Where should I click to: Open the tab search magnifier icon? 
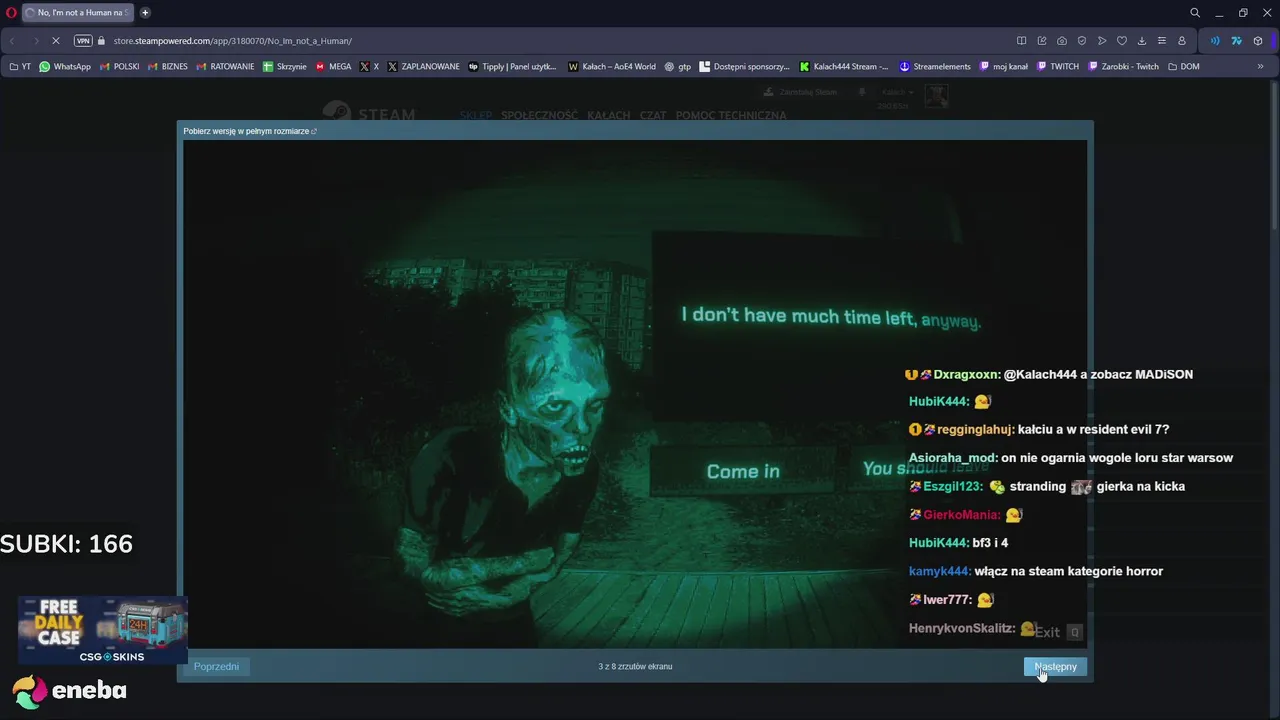(1194, 13)
